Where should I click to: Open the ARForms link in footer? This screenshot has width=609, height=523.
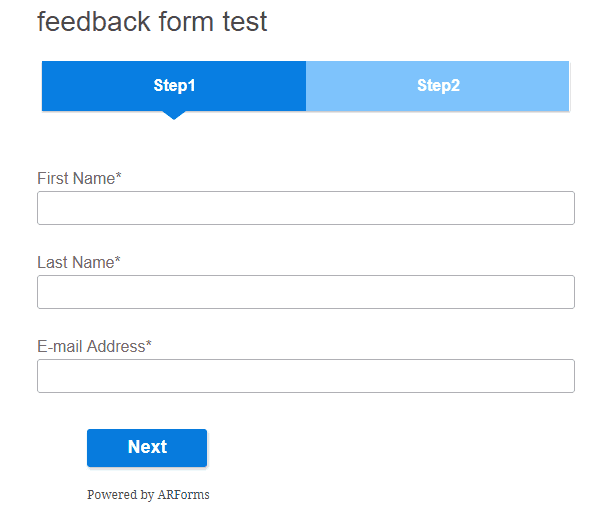pyautogui.click(x=184, y=495)
